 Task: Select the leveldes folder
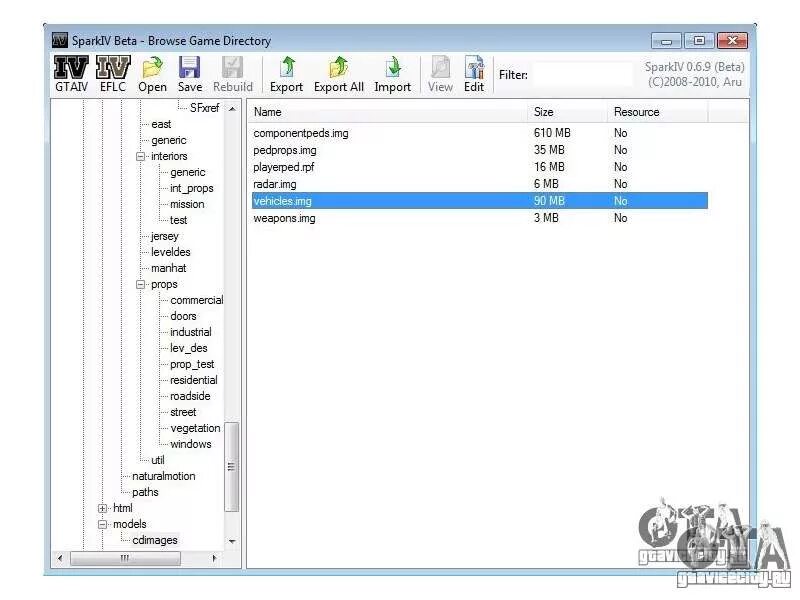tap(171, 252)
